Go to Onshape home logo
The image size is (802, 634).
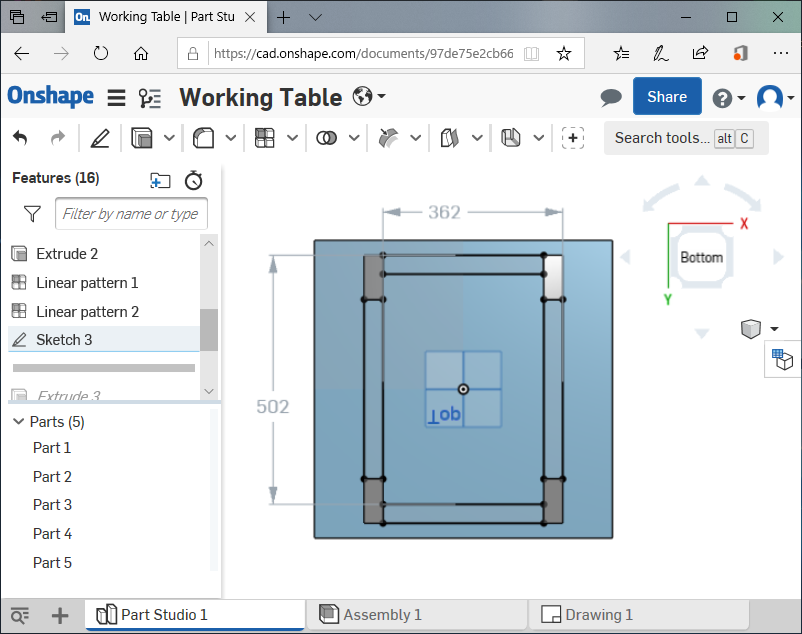point(51,96)
